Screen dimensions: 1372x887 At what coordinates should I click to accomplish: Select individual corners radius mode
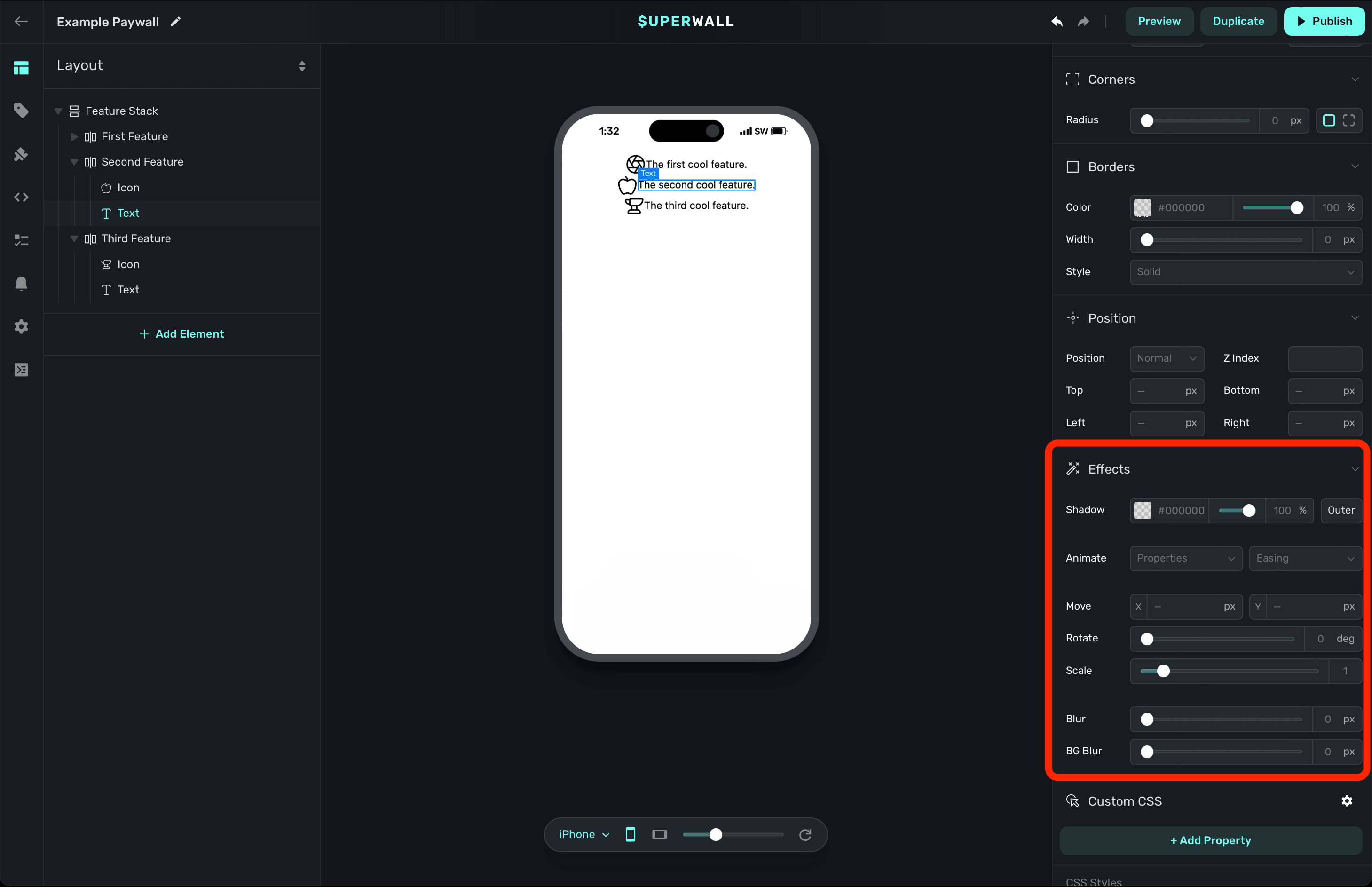[x=1349, y=120]
